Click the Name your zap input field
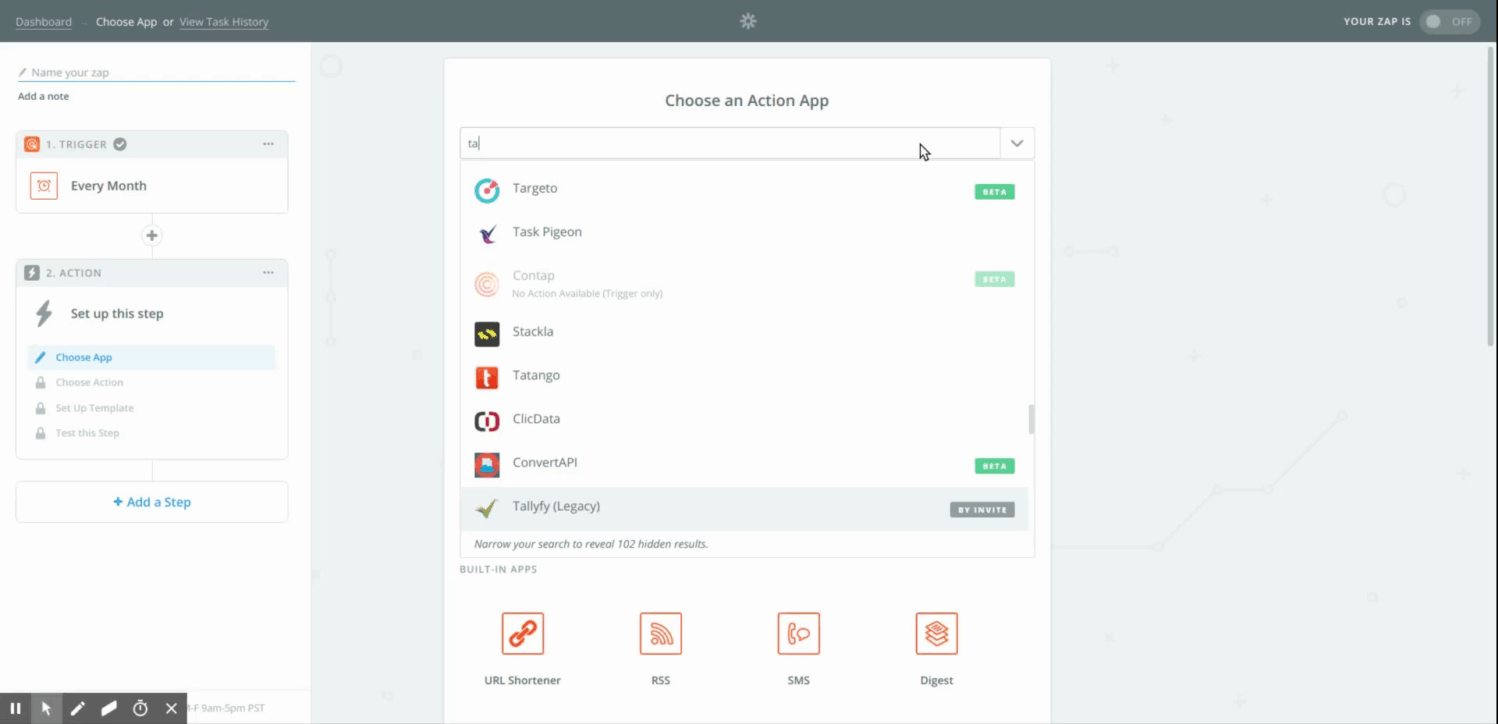The image size is (1498, 724). click(x=155, y=71)
